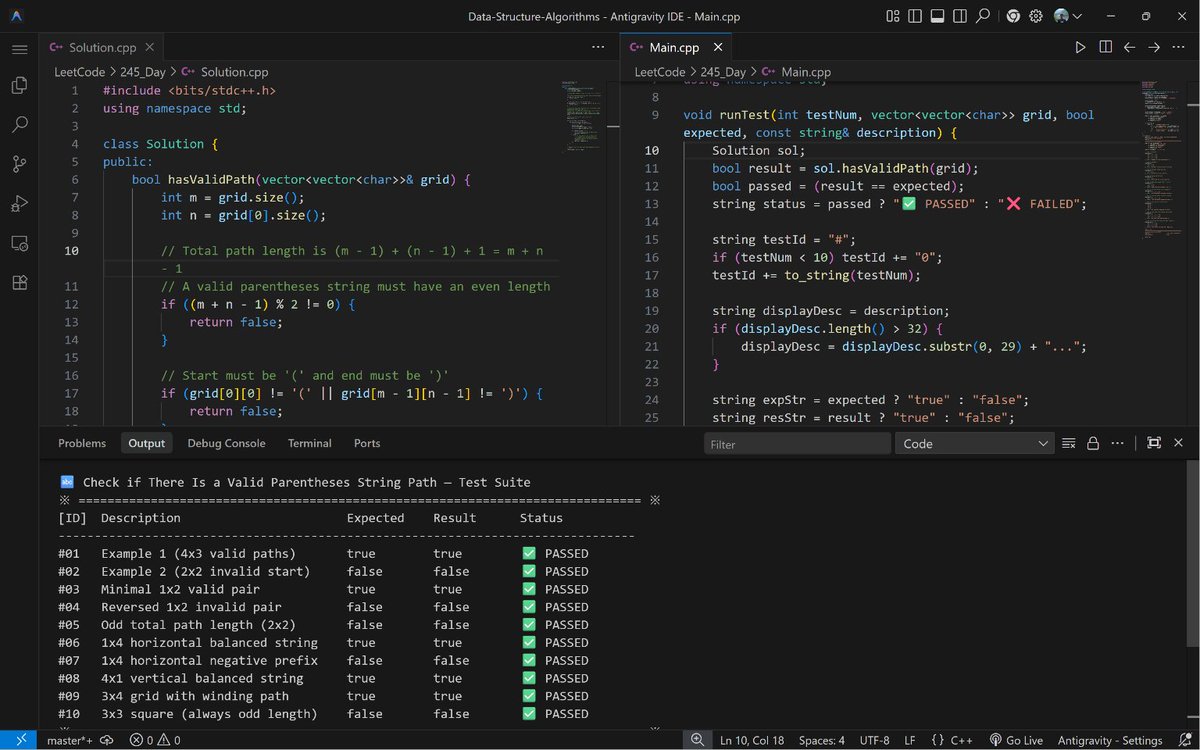
Task: Open Customize Layout in the title bar
Action: coord(893,16)
